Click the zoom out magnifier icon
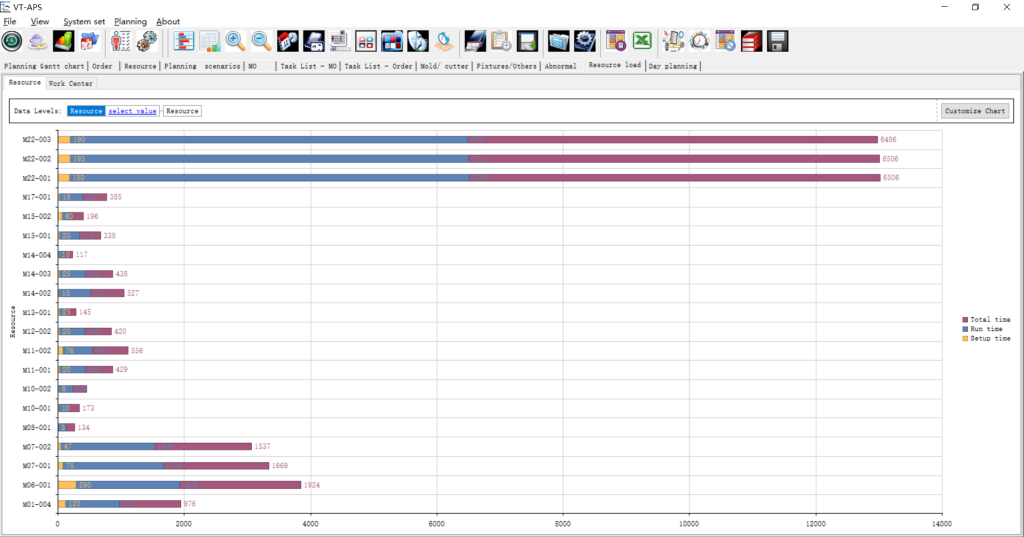1024x537 pixels. coord(261,41)
